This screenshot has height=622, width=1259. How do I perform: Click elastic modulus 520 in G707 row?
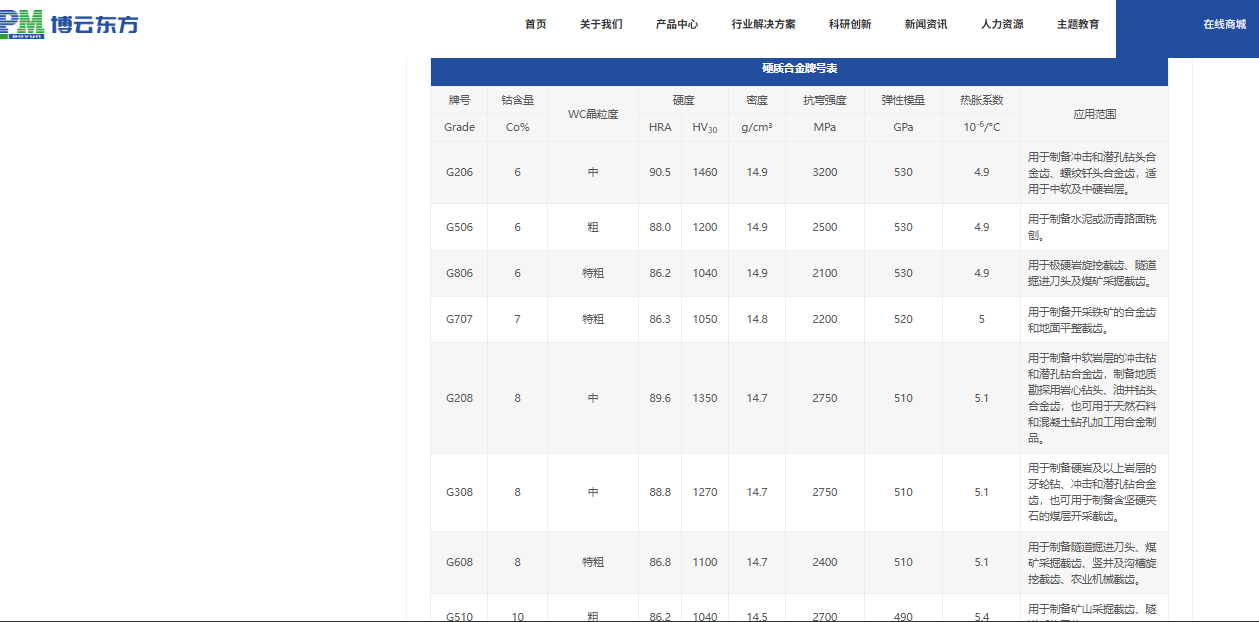(x=903, y=319)
